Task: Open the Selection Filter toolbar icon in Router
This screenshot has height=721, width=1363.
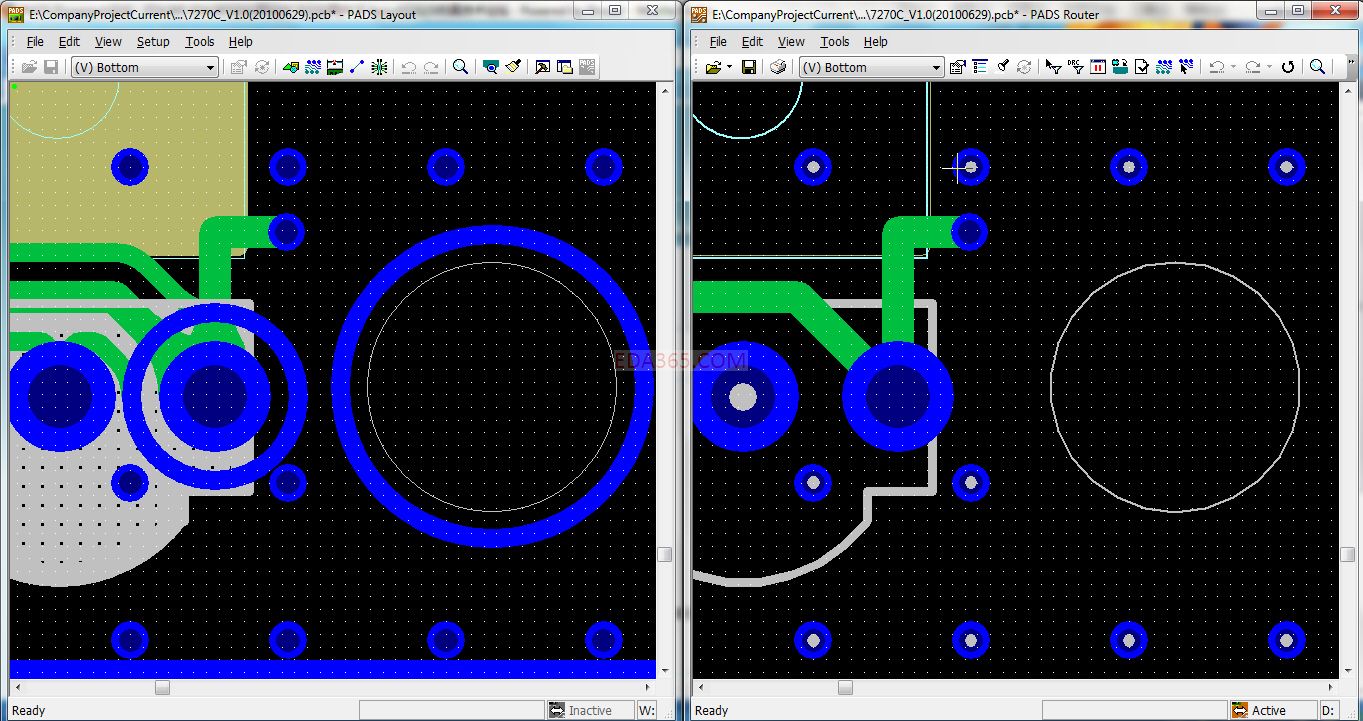Action: [1053, 67]
